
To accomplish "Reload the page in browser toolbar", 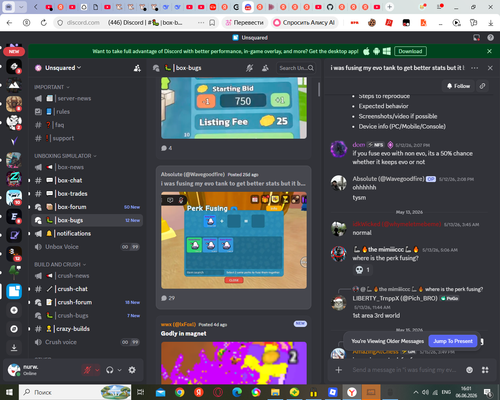I will coord(44,23).
